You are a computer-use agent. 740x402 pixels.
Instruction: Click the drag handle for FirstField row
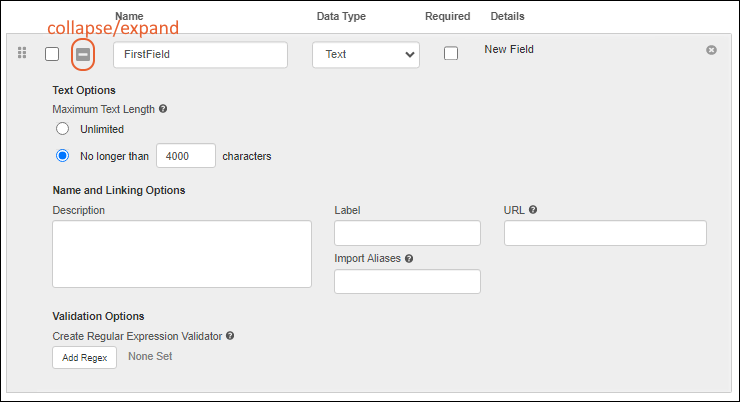click(x=22, y=53)
